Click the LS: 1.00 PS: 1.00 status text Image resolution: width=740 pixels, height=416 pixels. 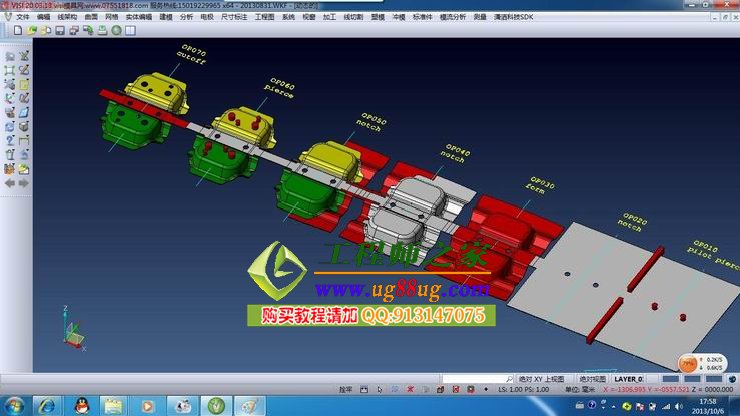[523, 390]
